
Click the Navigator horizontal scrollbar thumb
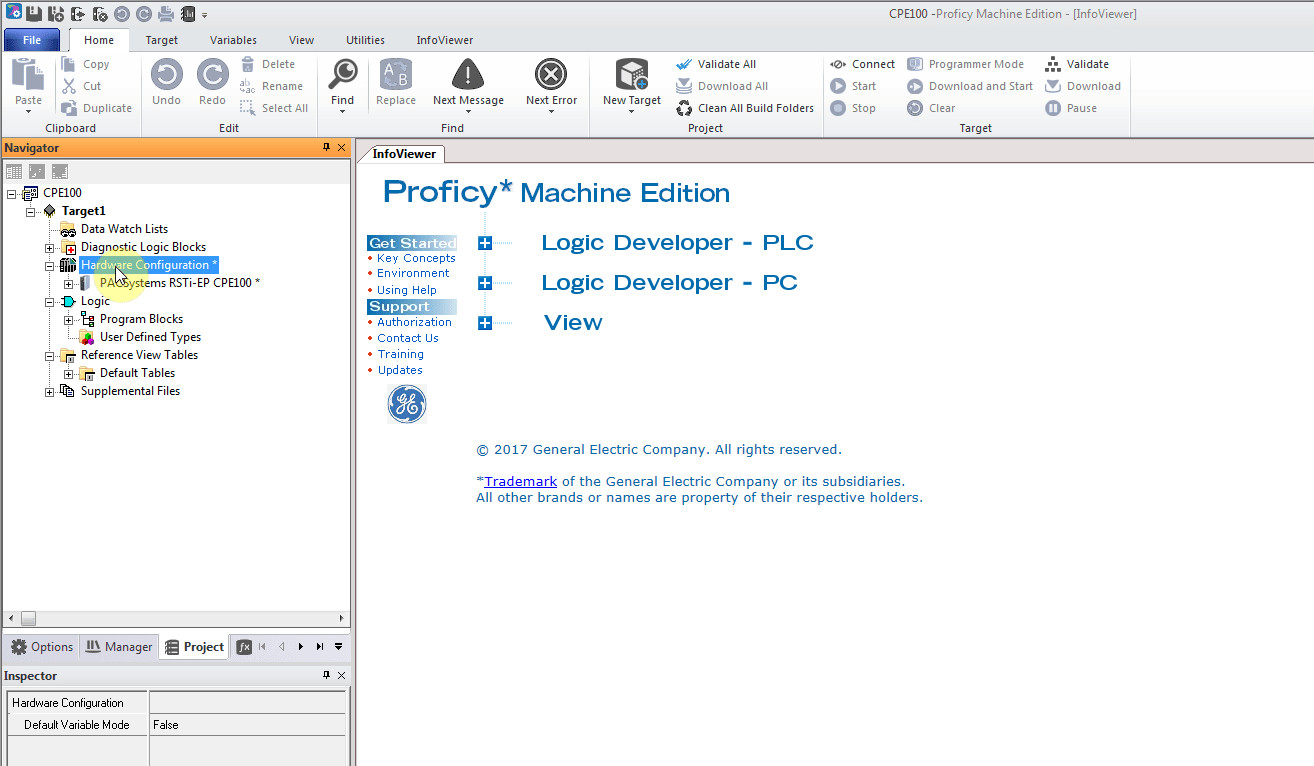coord(28,619)
